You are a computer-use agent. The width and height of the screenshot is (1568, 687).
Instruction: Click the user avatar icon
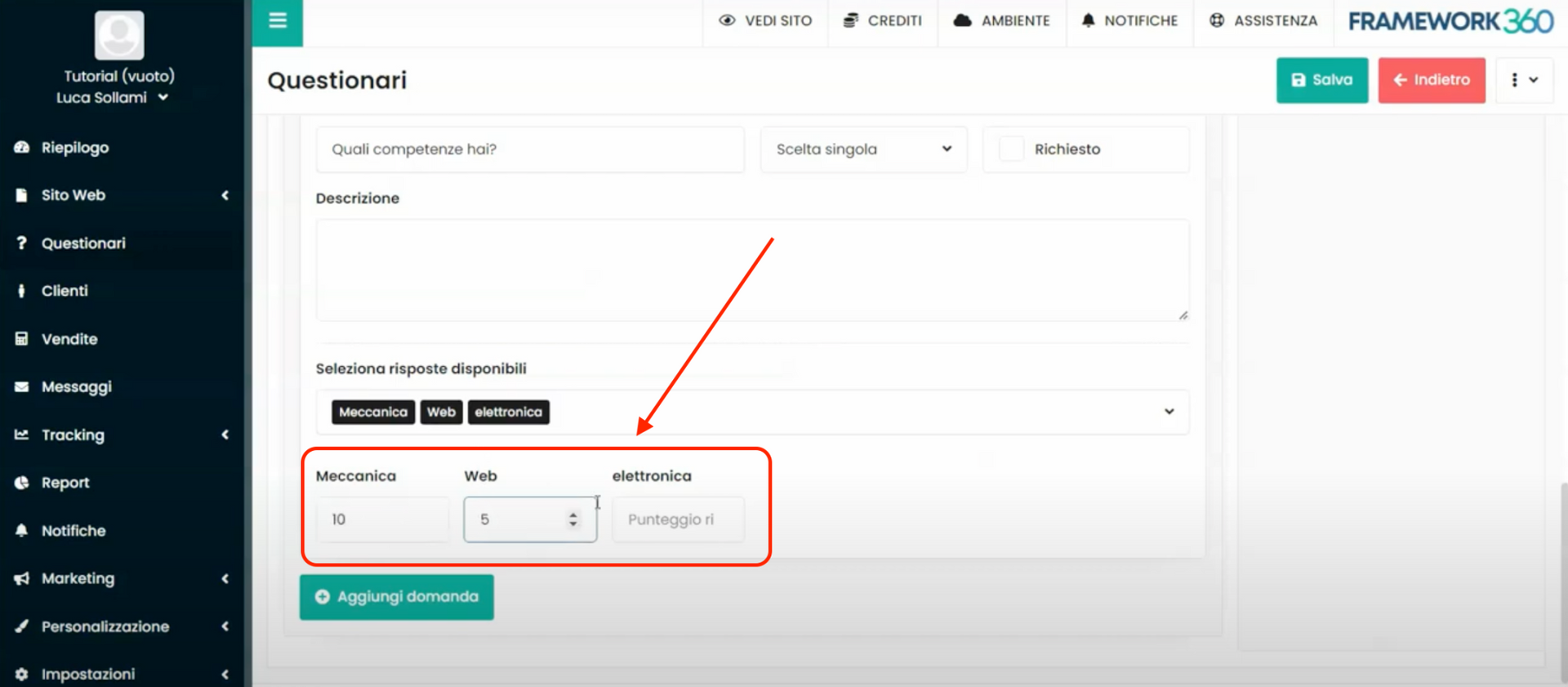[x=119, y=35]
